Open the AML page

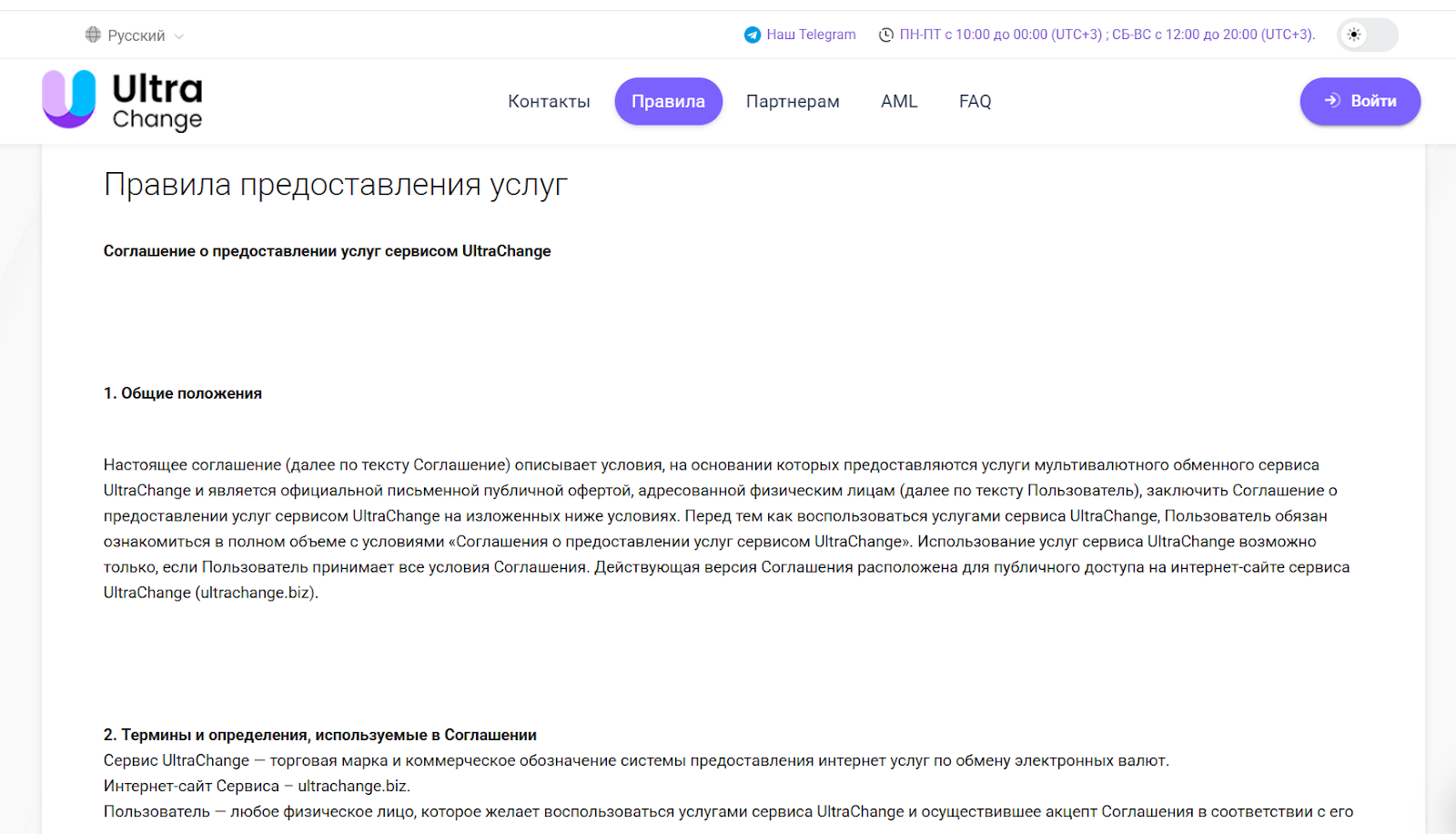pos(899,101)
